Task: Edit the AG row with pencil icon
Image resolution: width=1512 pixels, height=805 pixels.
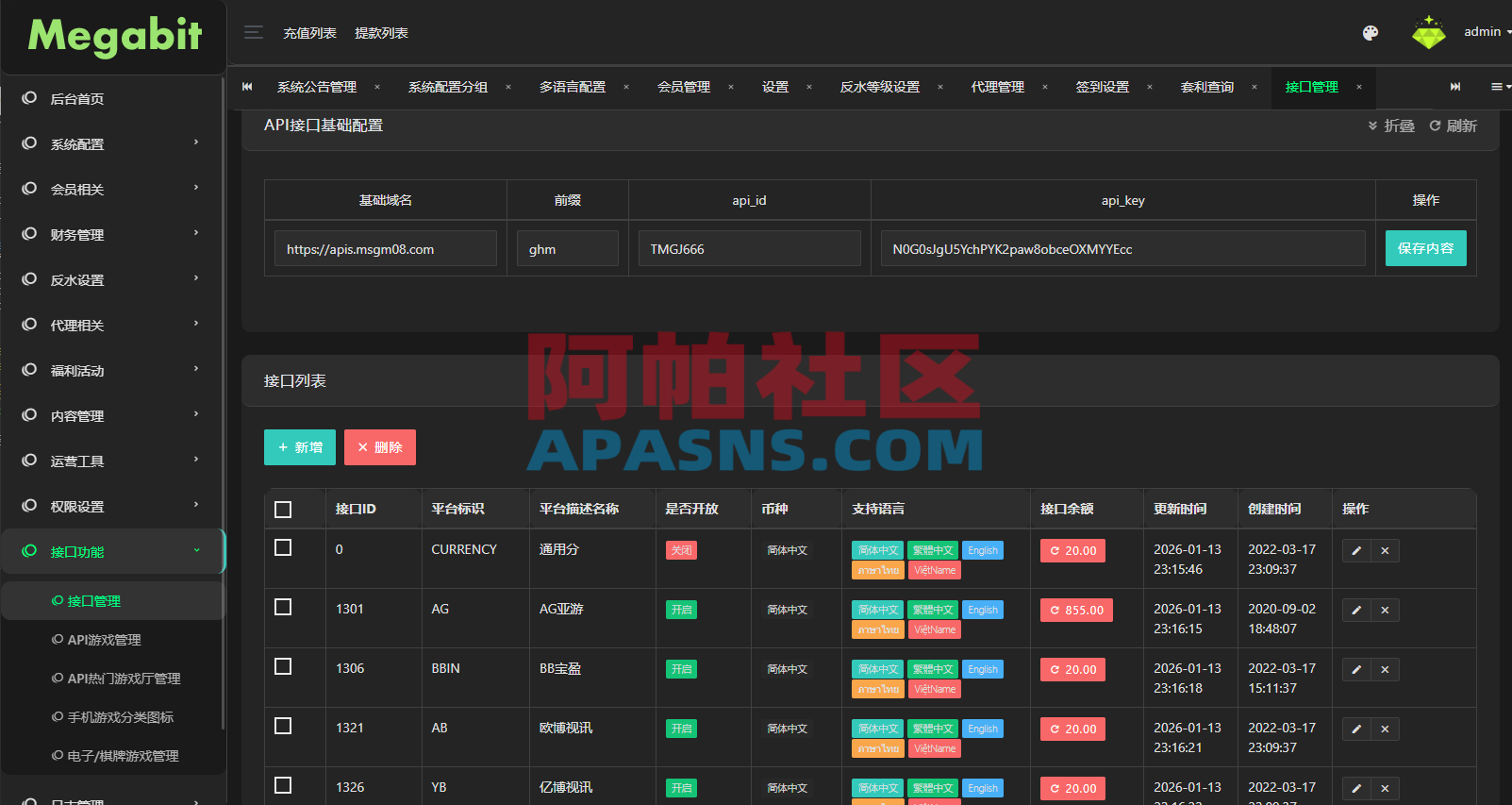Action: (x=1356, y=611)
